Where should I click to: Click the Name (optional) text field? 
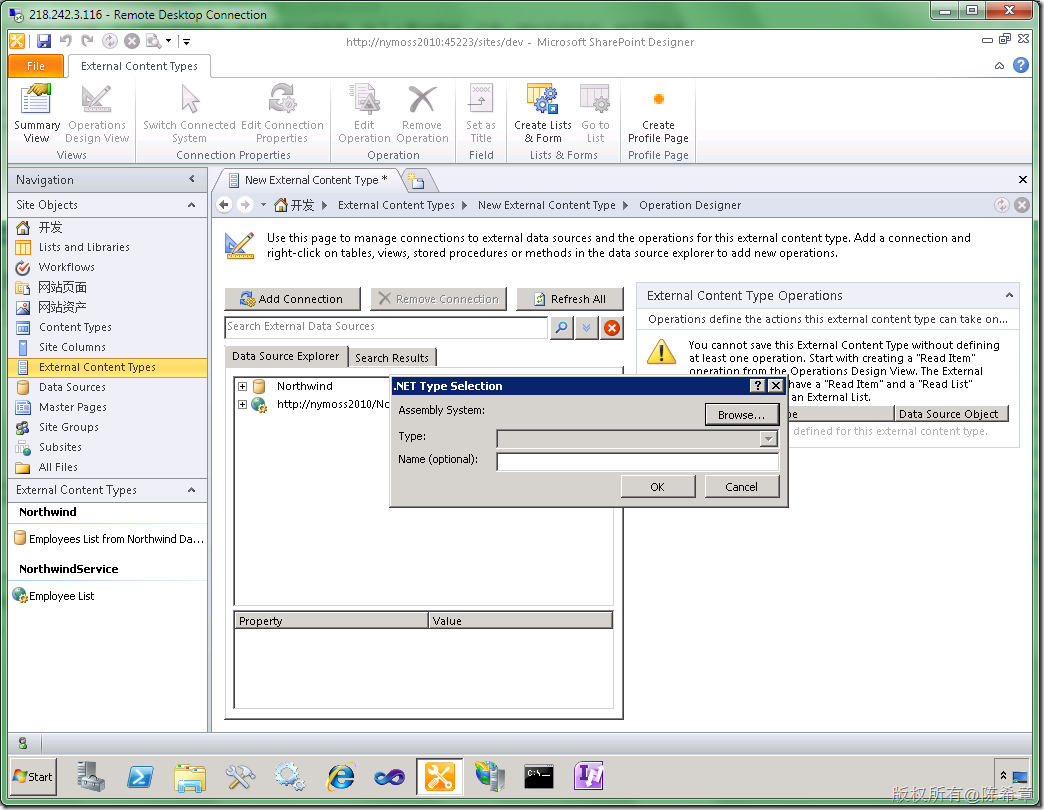pos(638,461)
